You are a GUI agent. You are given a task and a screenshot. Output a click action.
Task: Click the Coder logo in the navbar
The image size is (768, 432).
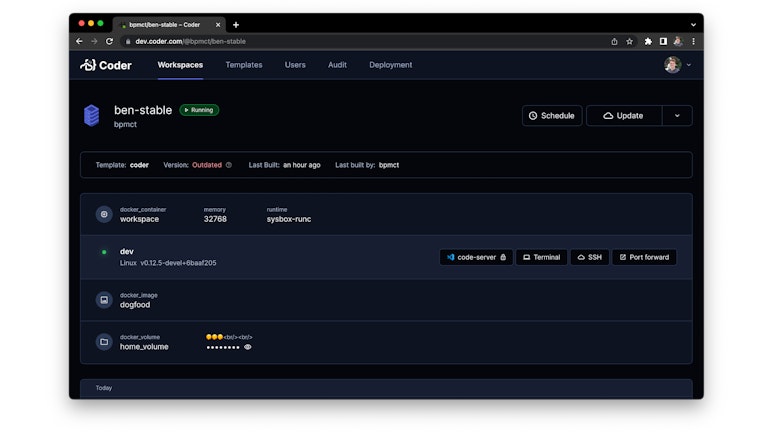click(105, 65)
